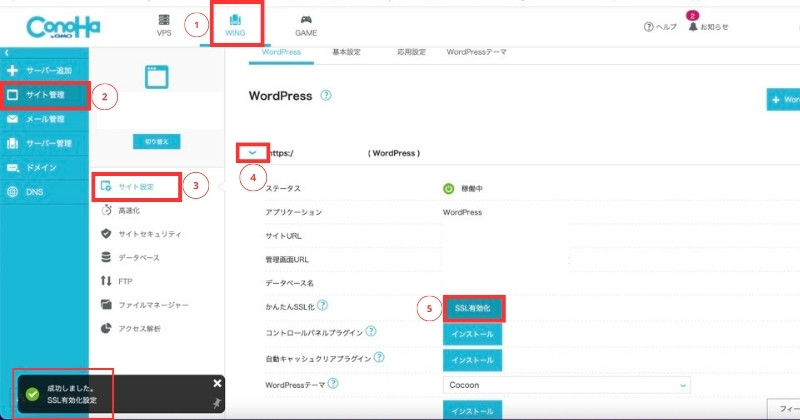Open DNS in the sidebar
The image size is (800, 420).
click(x=44, y=192)
